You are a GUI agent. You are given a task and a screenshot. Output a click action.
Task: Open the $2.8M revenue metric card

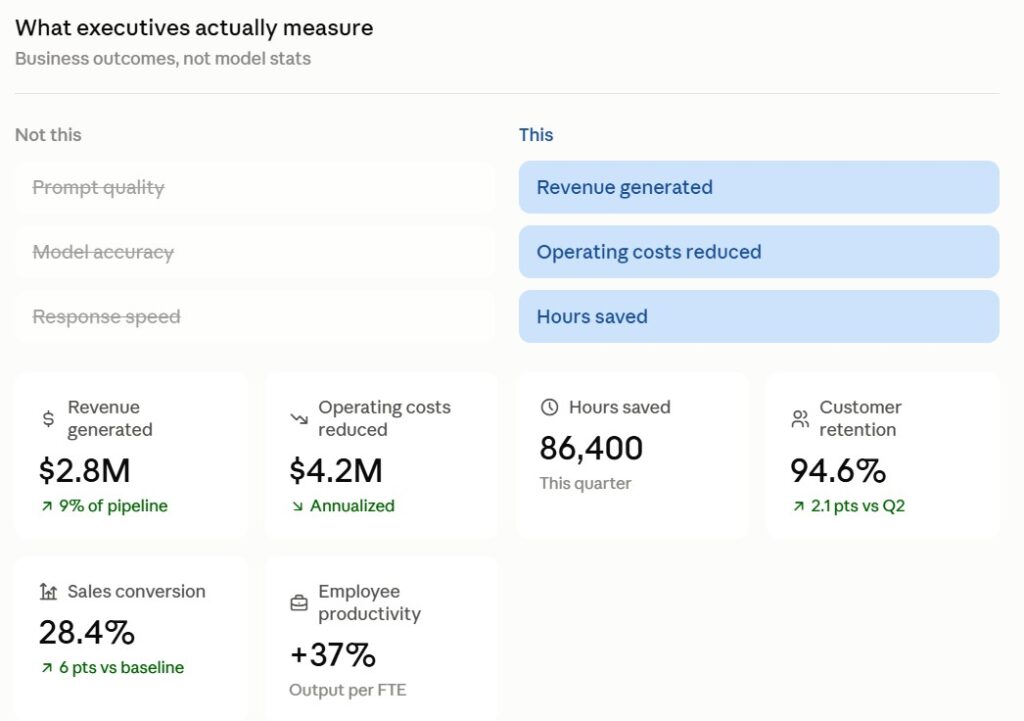(131, 457)
